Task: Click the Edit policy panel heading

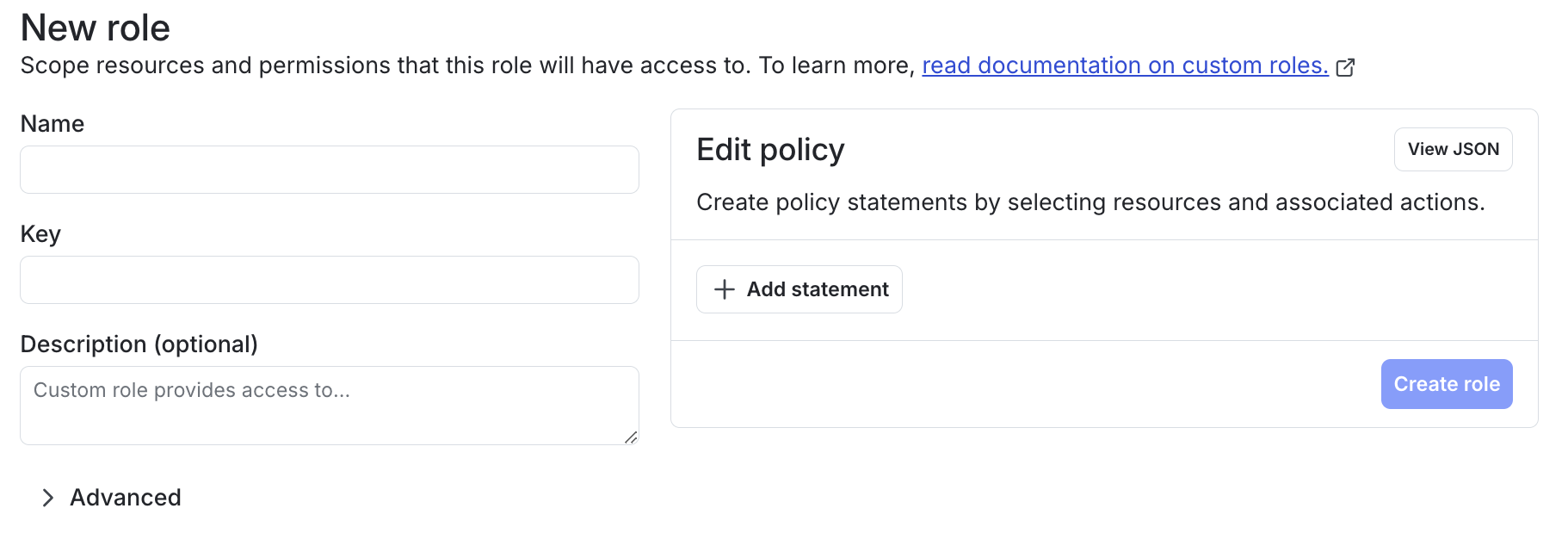Action: click(770, 150)
